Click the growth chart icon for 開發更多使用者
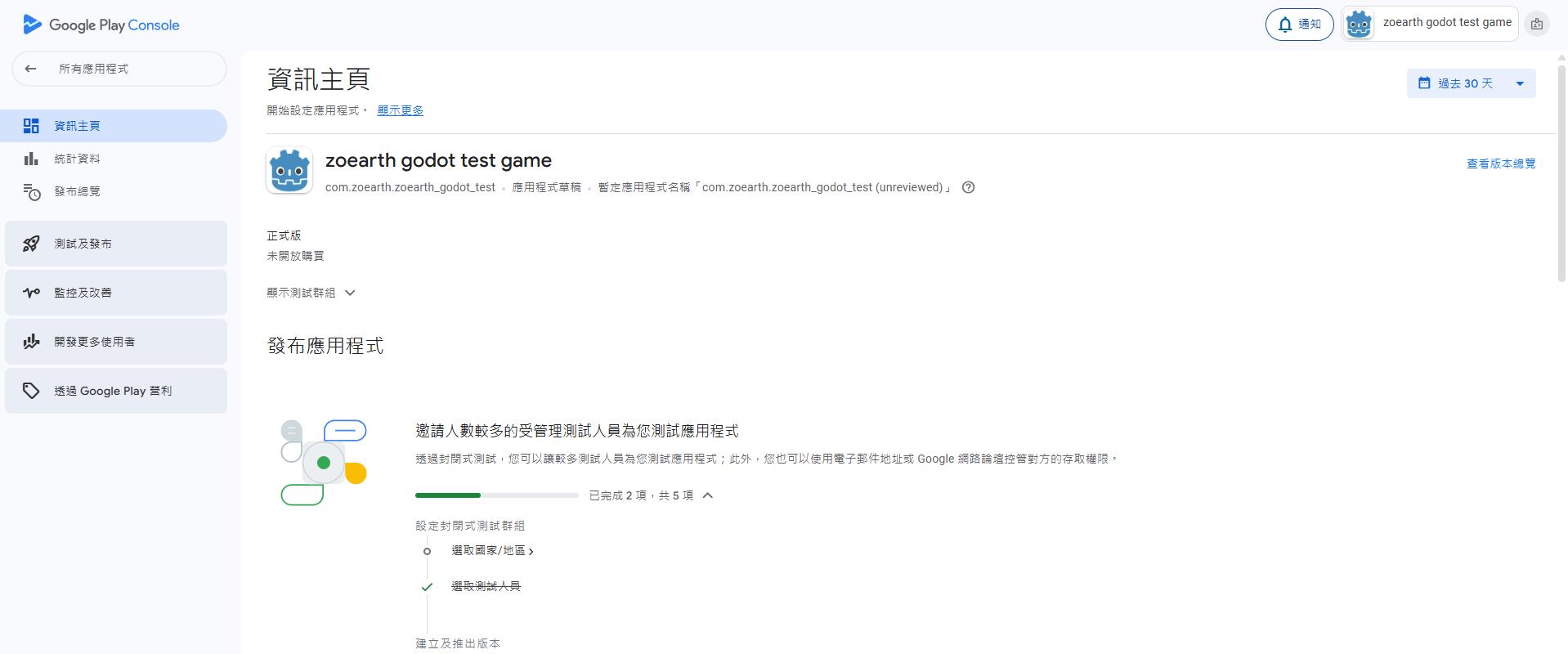 [31, 342]
